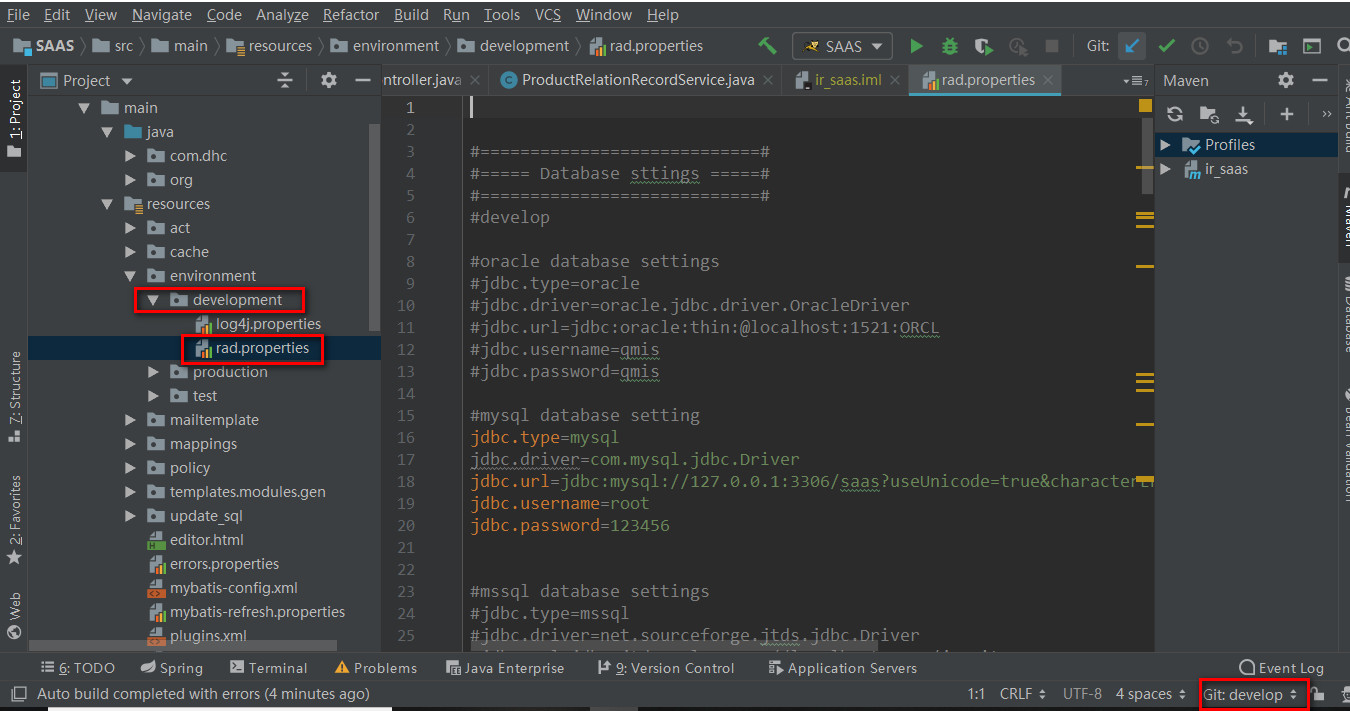The width and height of the screenshot is (1350, 711).
Task: Add a Maven project with the plus icon
Action: coord(1286,114)
